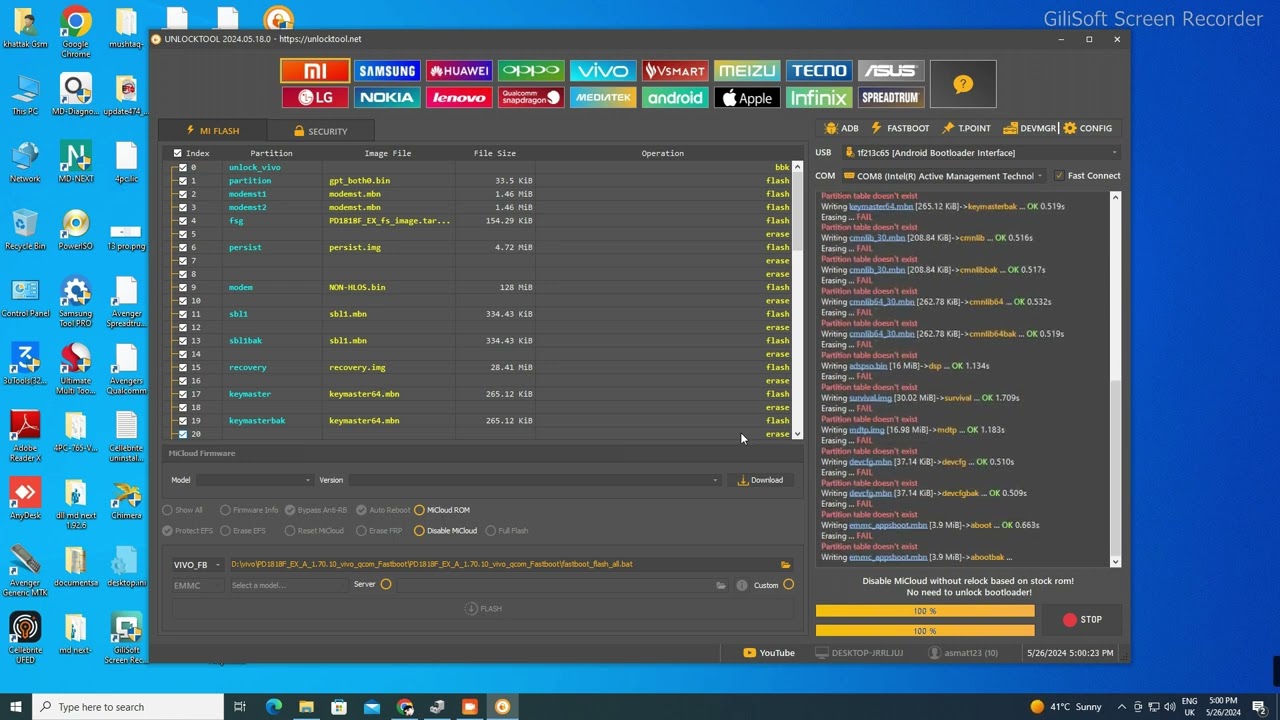This screenshot has height=720, width=1280.
Task: Click the FLASH button
Action: [x=484, y=608]
